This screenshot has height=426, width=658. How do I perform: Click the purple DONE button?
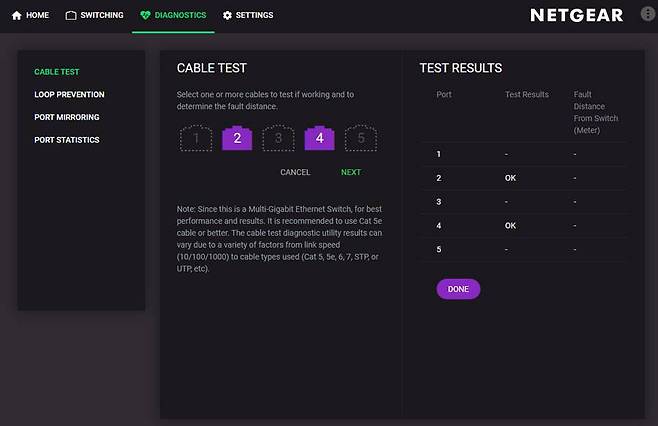click(x=458, y=289)
